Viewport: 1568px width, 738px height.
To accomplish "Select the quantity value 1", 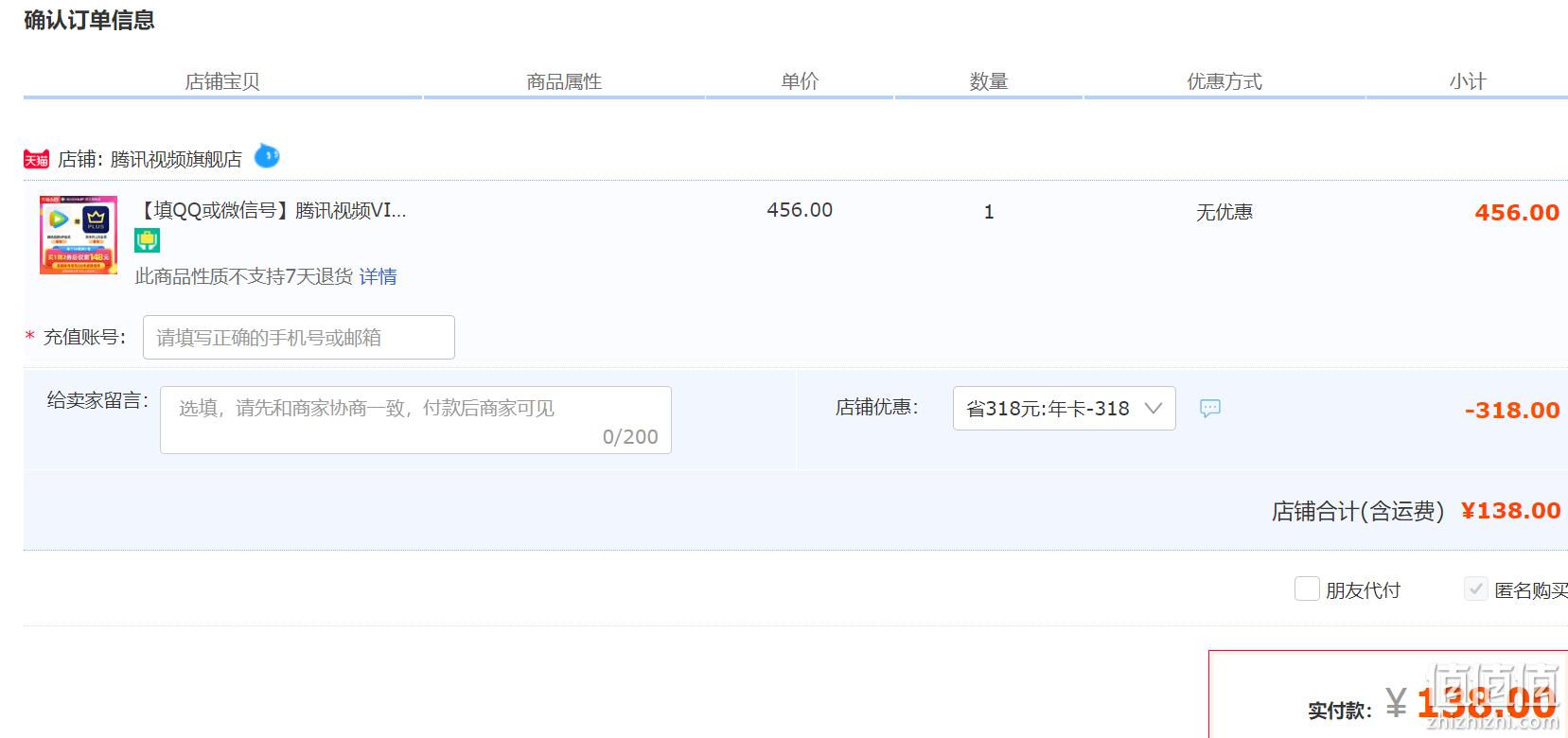I will point(989,212).
